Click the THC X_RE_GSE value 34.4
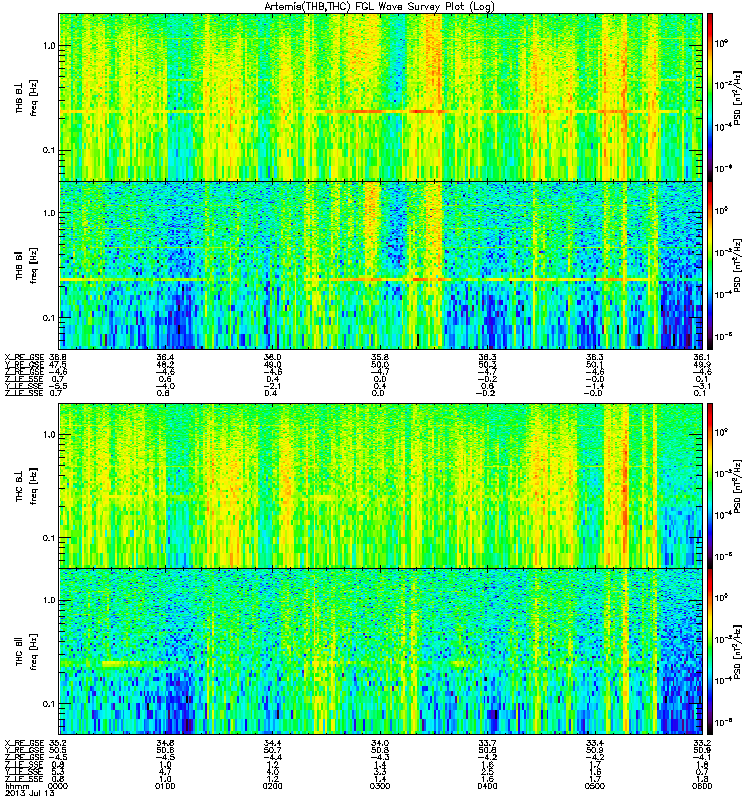The image size is (750, 800). (272, 743)
